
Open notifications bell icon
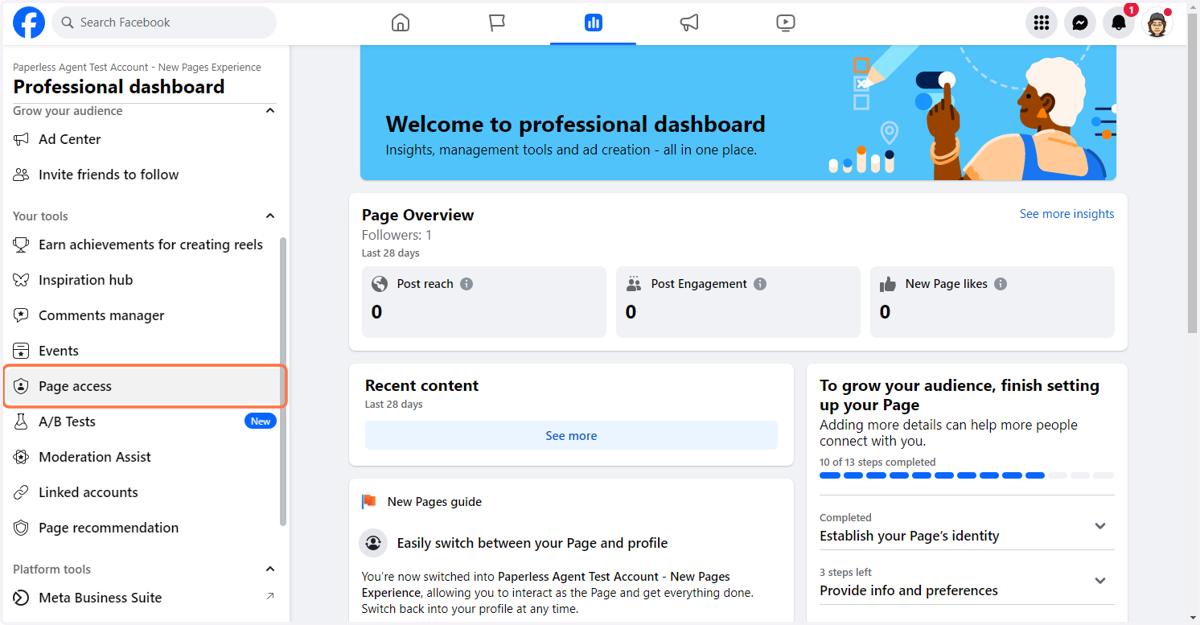coord(1118,23)
